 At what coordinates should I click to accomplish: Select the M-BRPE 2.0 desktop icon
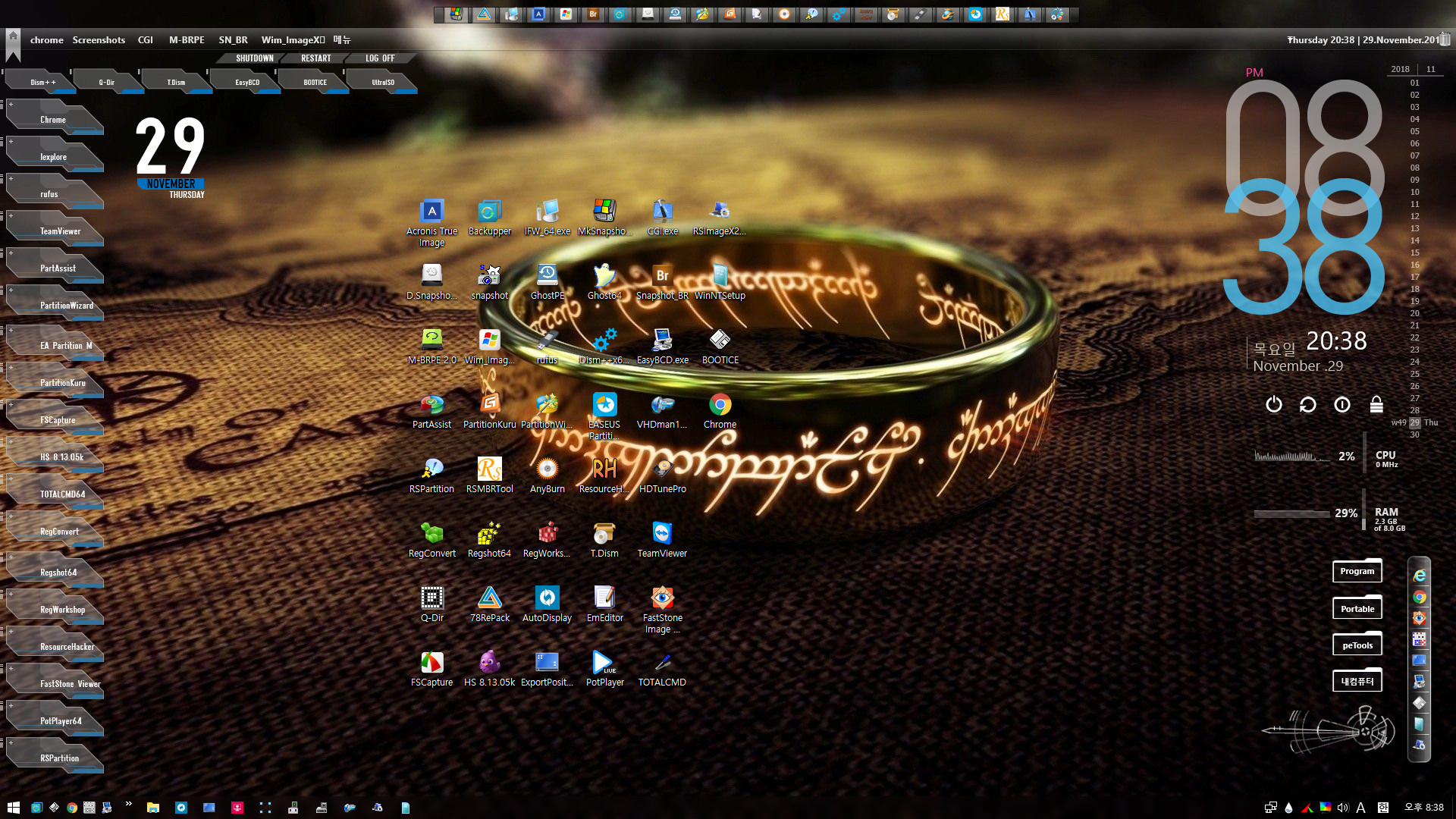click(x=431, y=347)
